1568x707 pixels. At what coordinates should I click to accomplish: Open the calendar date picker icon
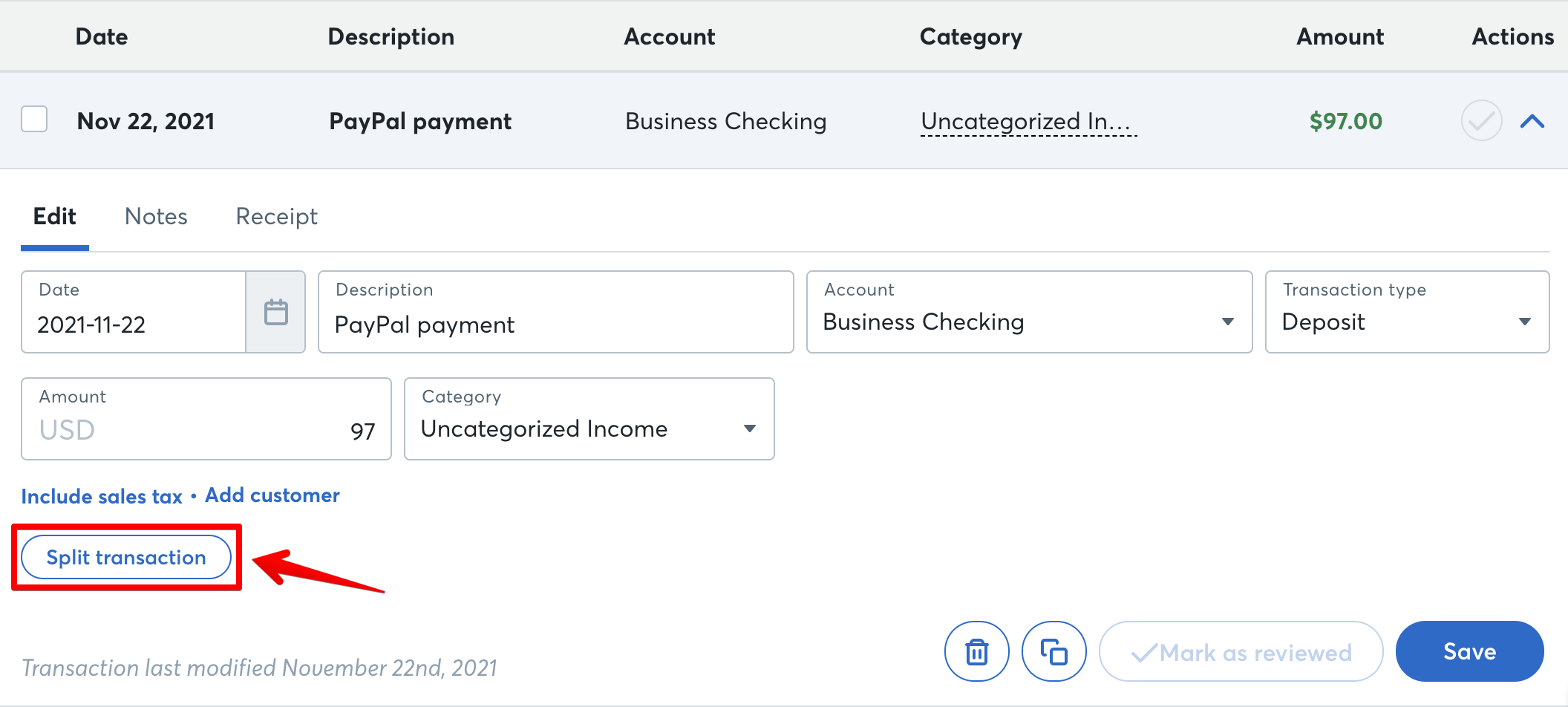(275, 312)
